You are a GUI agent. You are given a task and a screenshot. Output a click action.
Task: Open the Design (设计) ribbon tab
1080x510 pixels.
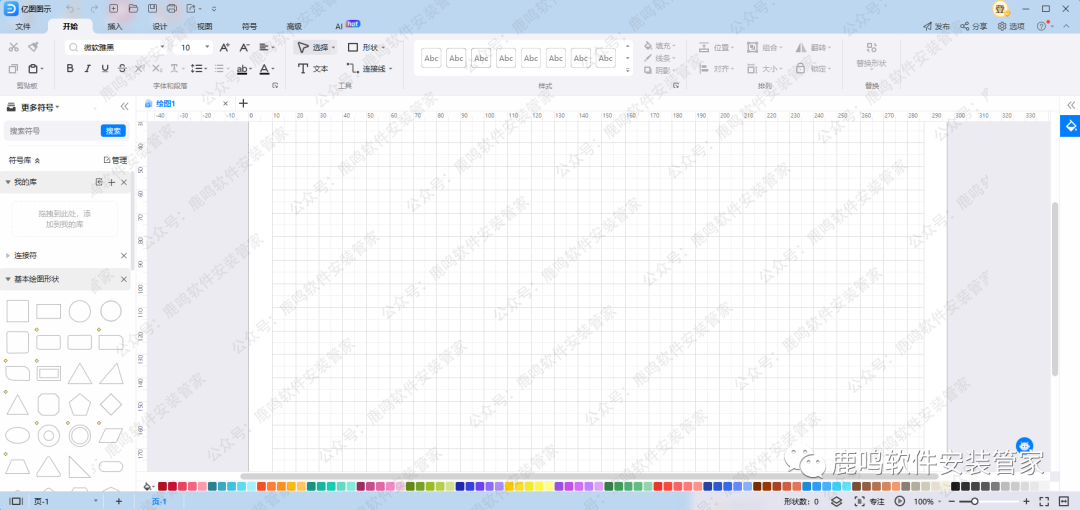tap(160, 26)
